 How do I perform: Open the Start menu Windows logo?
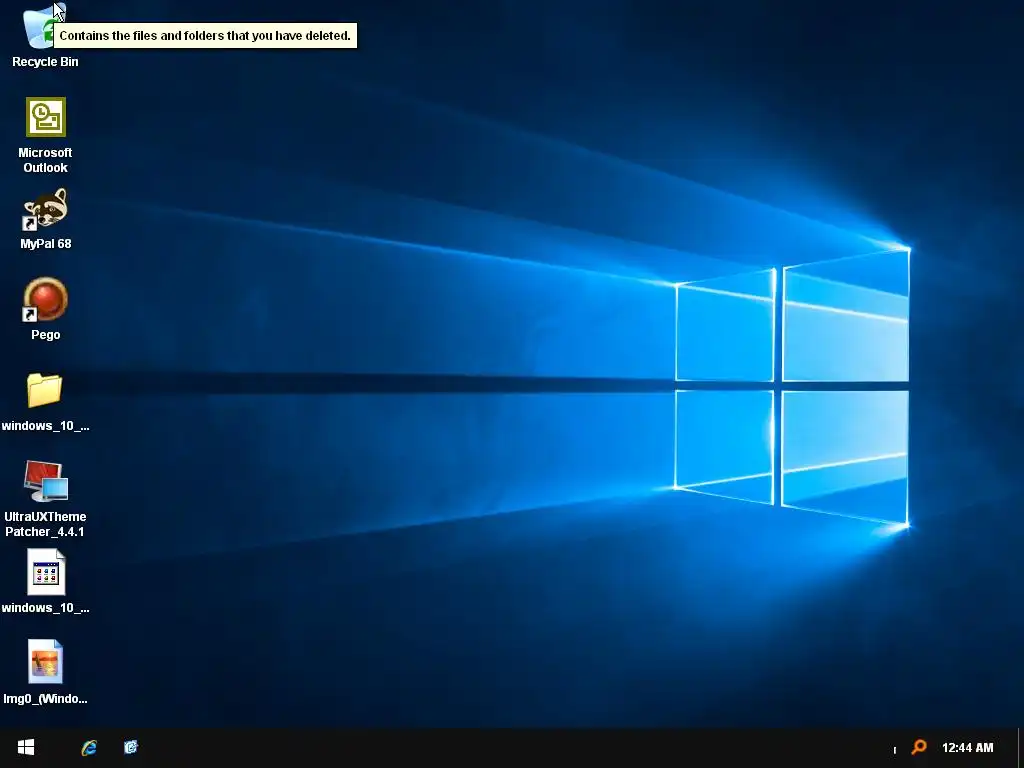click(x=25, y=747)
